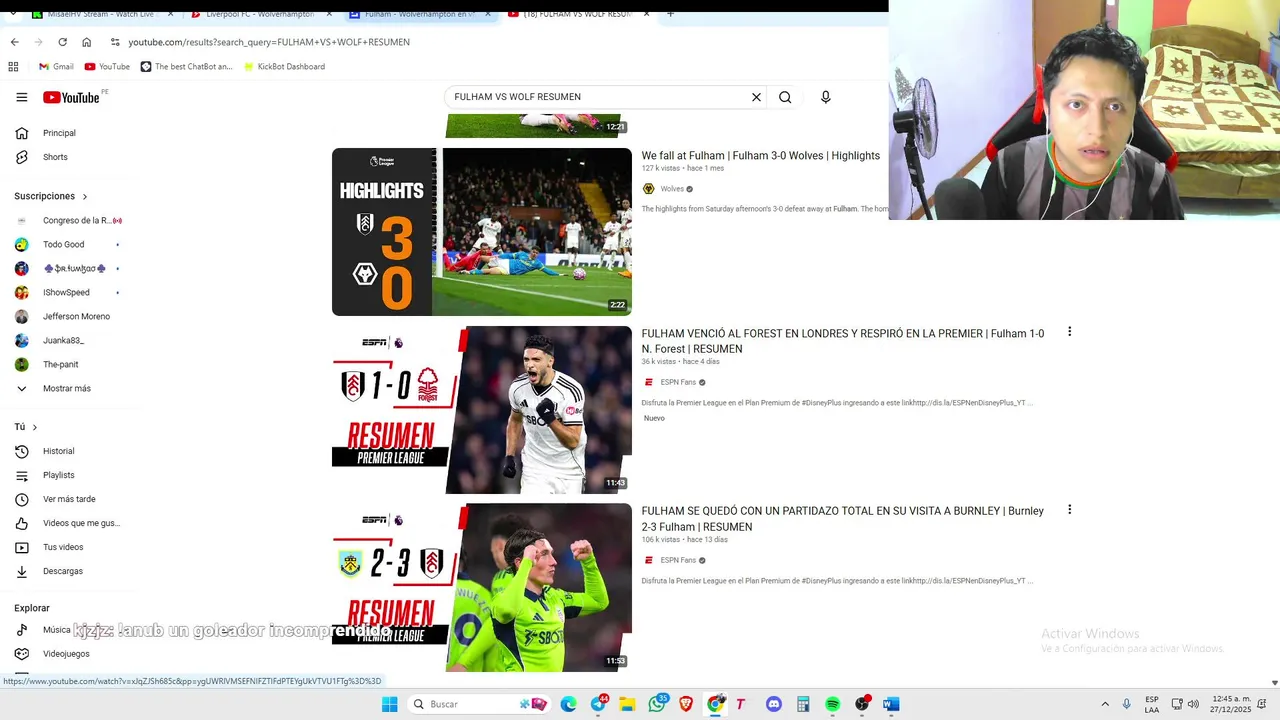
Task: Open the apps grid in bookmarks bar
Action: 13,67
